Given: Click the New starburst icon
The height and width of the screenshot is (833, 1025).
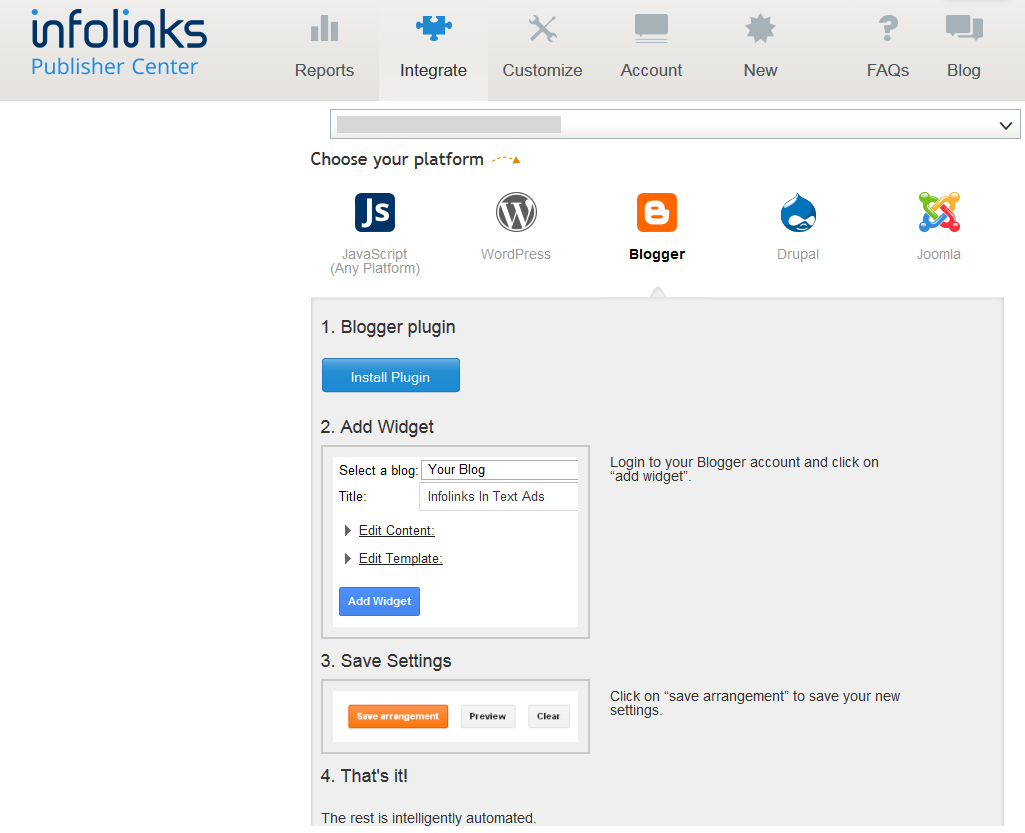Looking at the screenshot, I should pos(760,29).
